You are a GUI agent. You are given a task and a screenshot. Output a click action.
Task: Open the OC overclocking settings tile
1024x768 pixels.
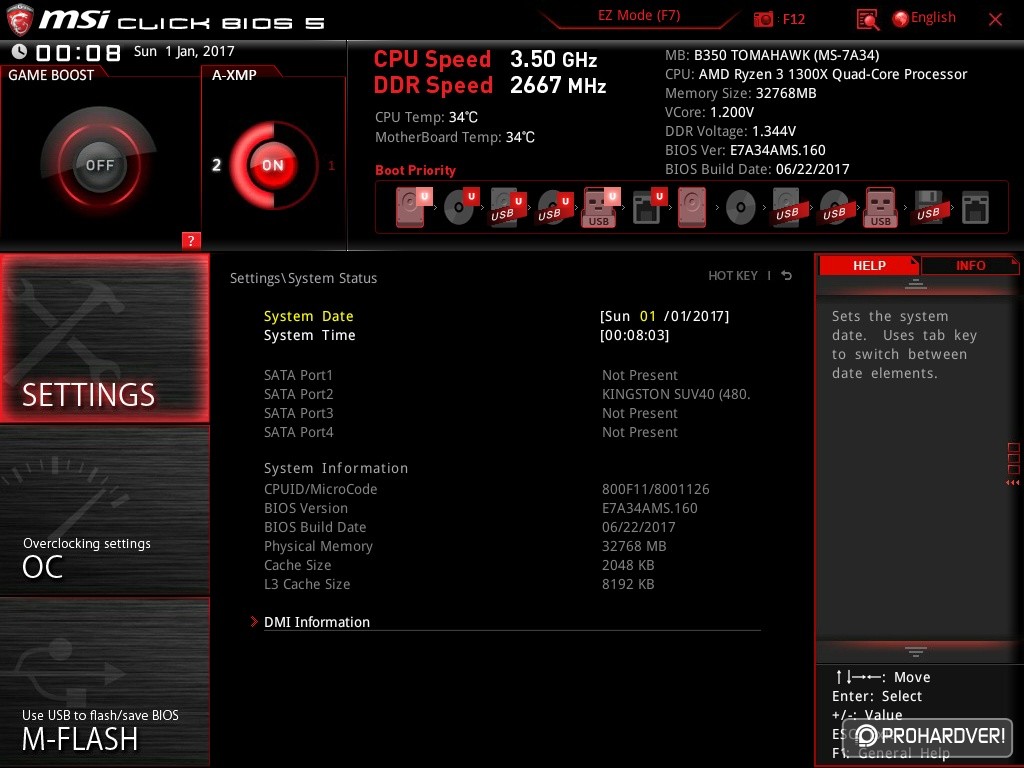point(104,510)
